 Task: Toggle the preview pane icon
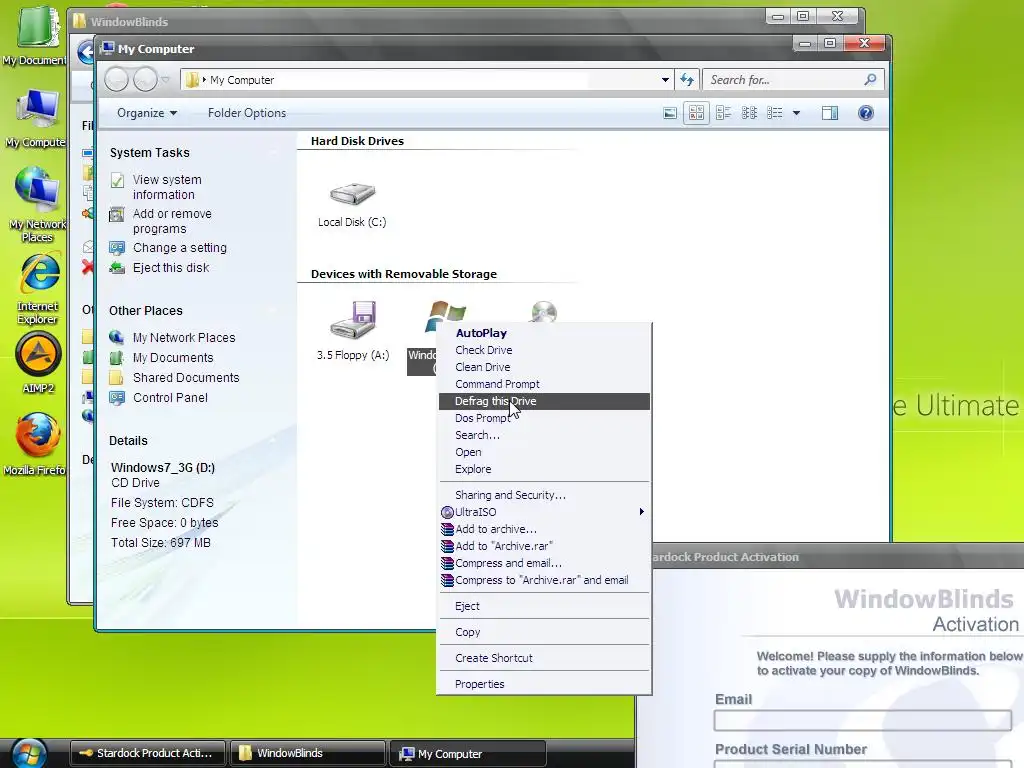(x=830, y=113)
